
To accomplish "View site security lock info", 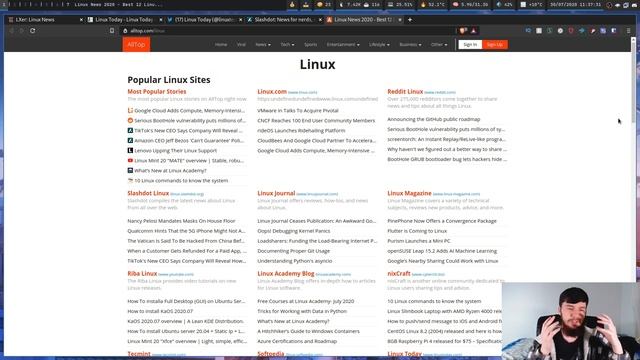I will click(125, 31).
